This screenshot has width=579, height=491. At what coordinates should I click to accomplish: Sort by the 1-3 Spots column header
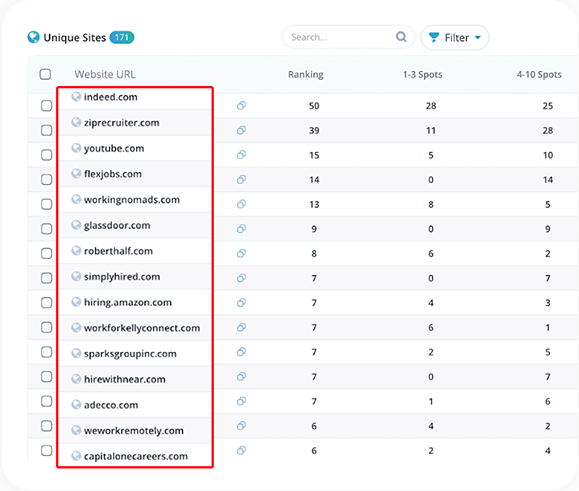[x=422, y=75]
